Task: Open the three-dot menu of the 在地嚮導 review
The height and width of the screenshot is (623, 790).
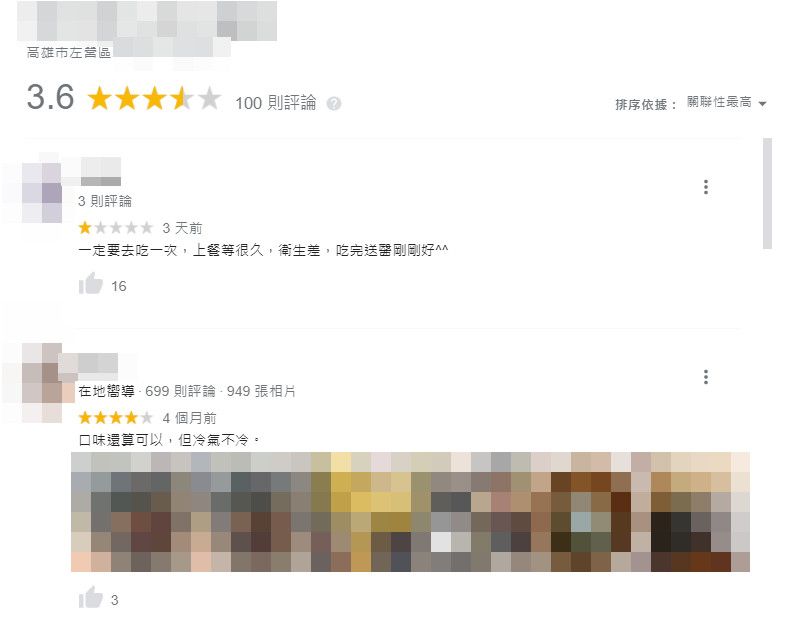Action: pyautogui.click(x=706, y=377)
